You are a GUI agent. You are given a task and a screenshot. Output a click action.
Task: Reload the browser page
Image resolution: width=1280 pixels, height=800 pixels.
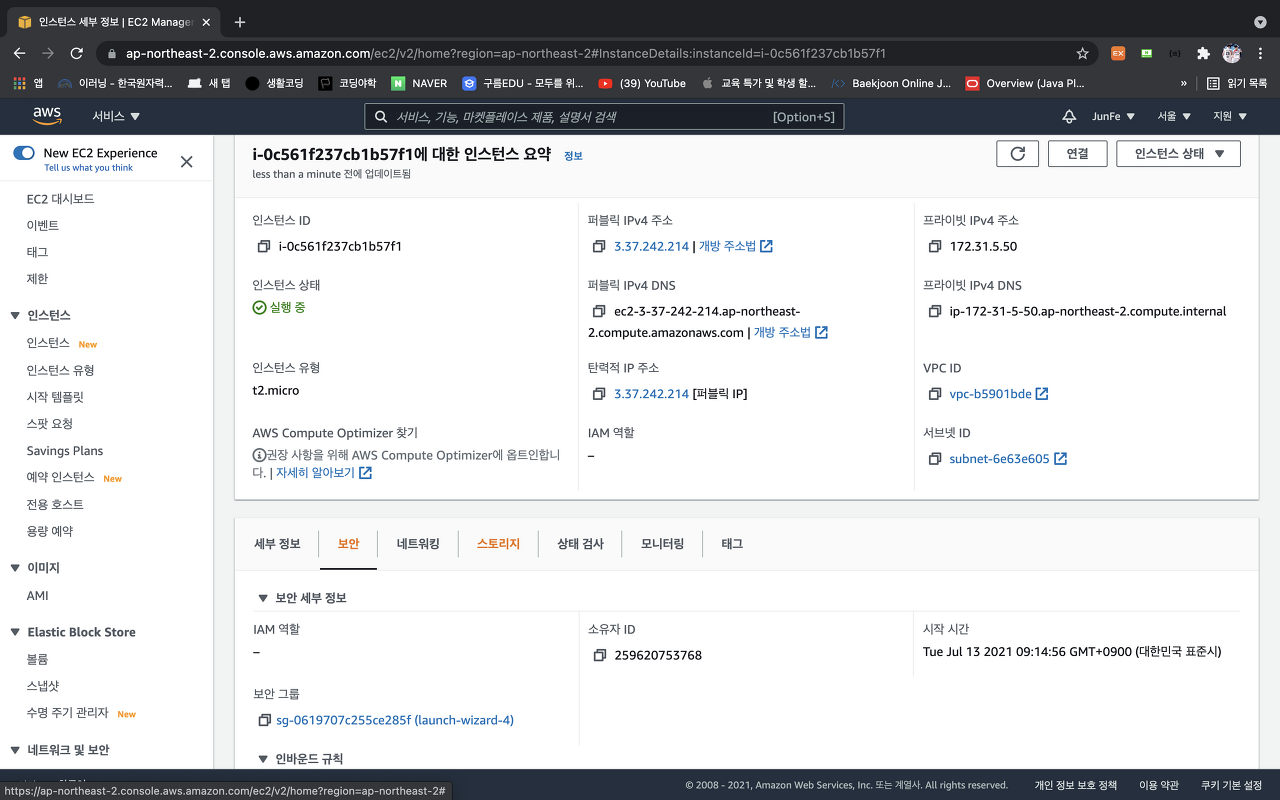point(76,53)
